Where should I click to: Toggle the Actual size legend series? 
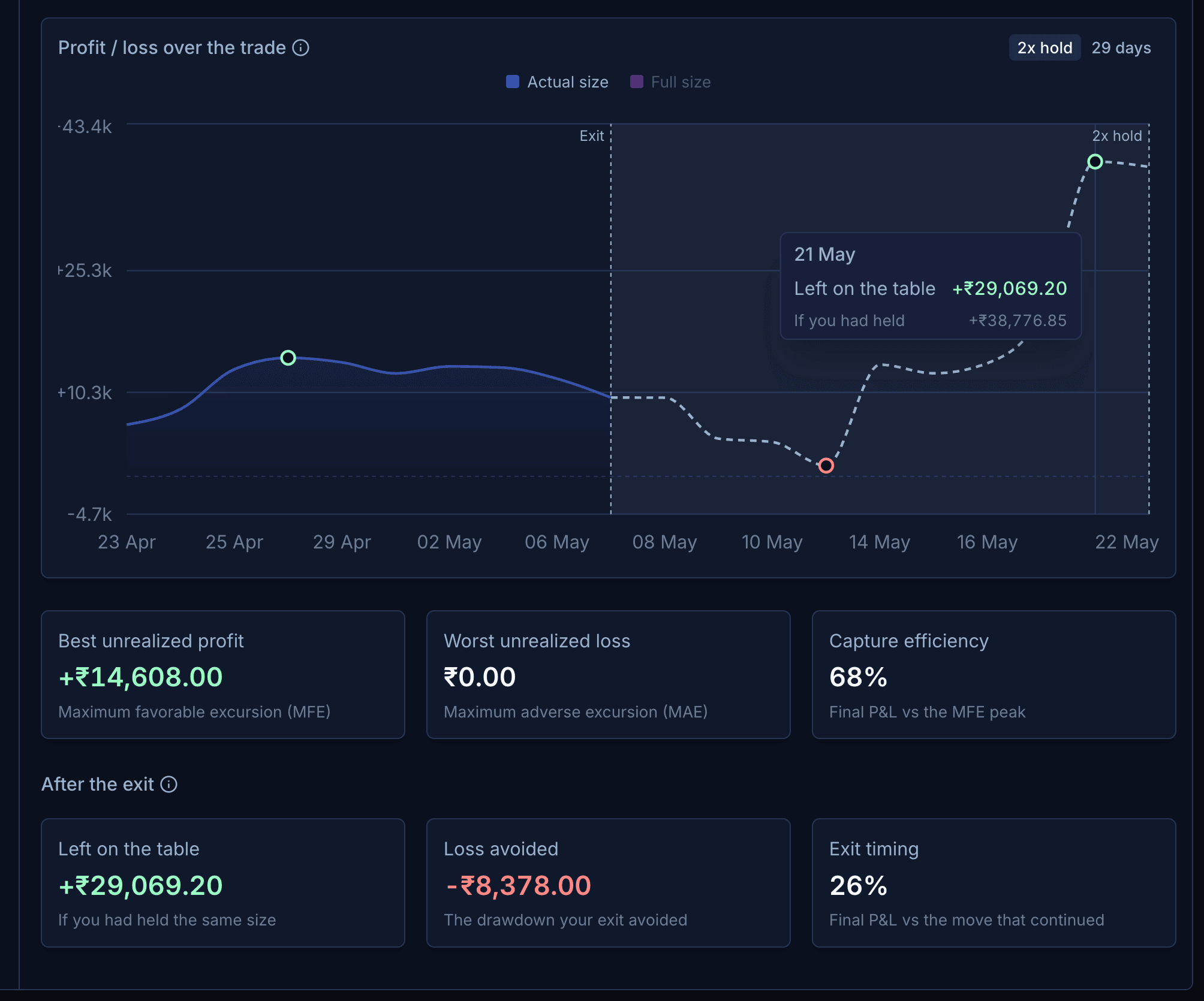point(557,82)
